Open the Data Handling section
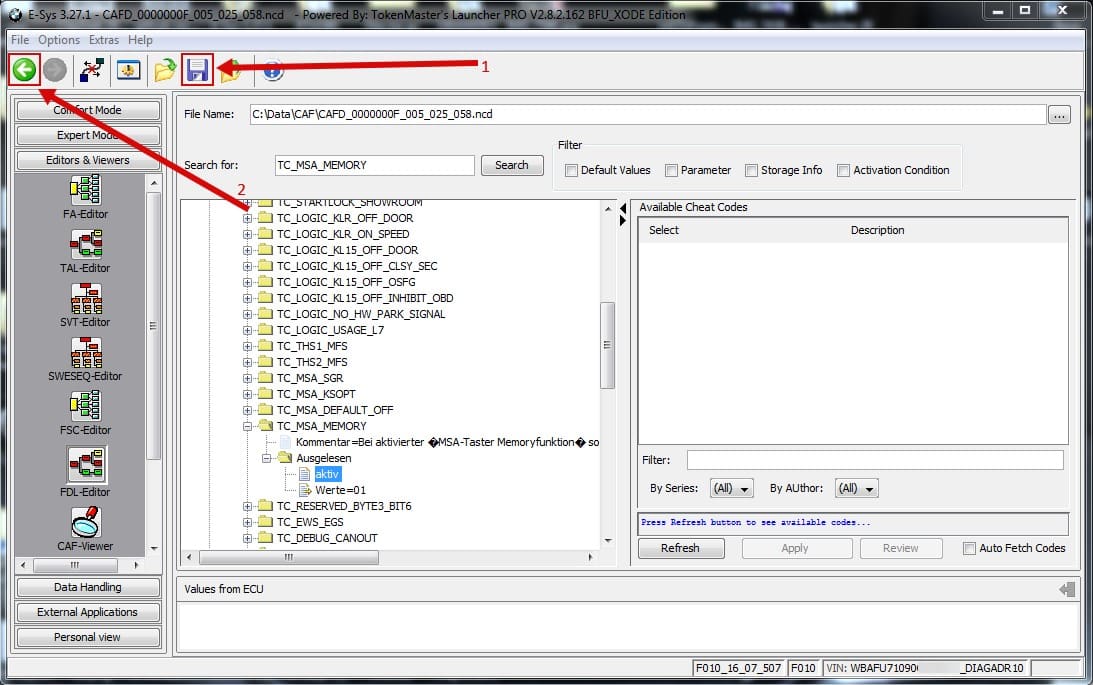Image resolution: width=1093 pixels, height=685 pixels. tap(88, 587)
